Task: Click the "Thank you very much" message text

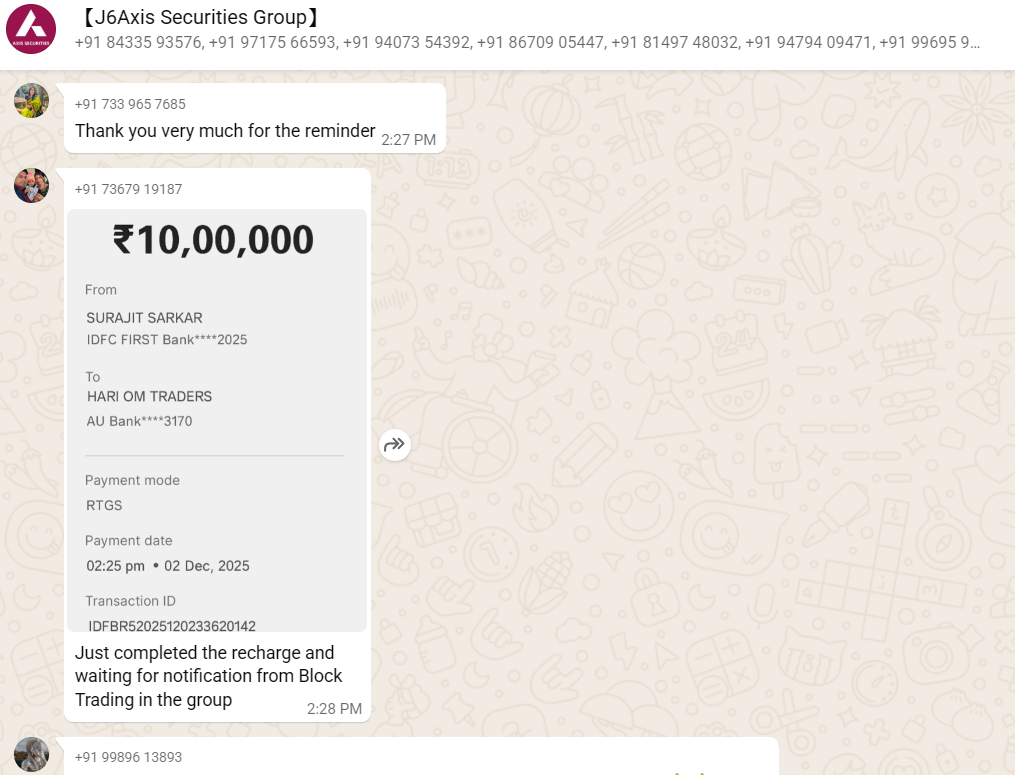Action: click(x=225, y=131)
